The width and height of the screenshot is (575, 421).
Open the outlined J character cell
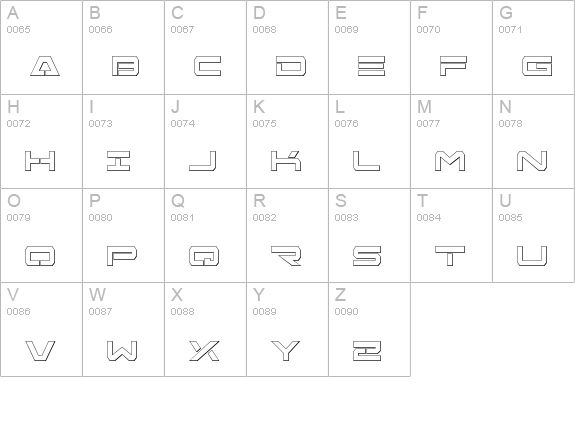point(205,142)
